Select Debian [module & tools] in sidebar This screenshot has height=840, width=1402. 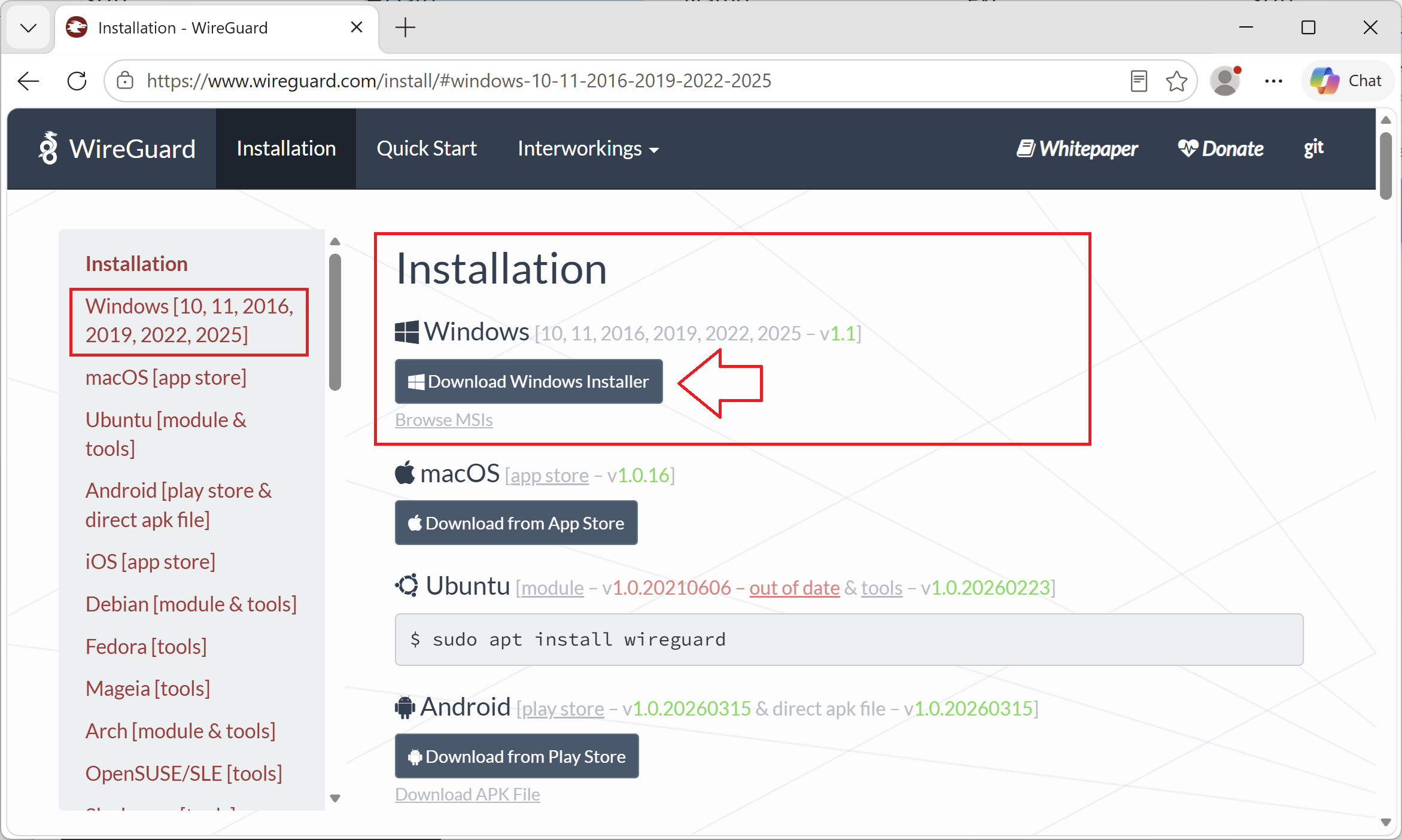(191, 604)
